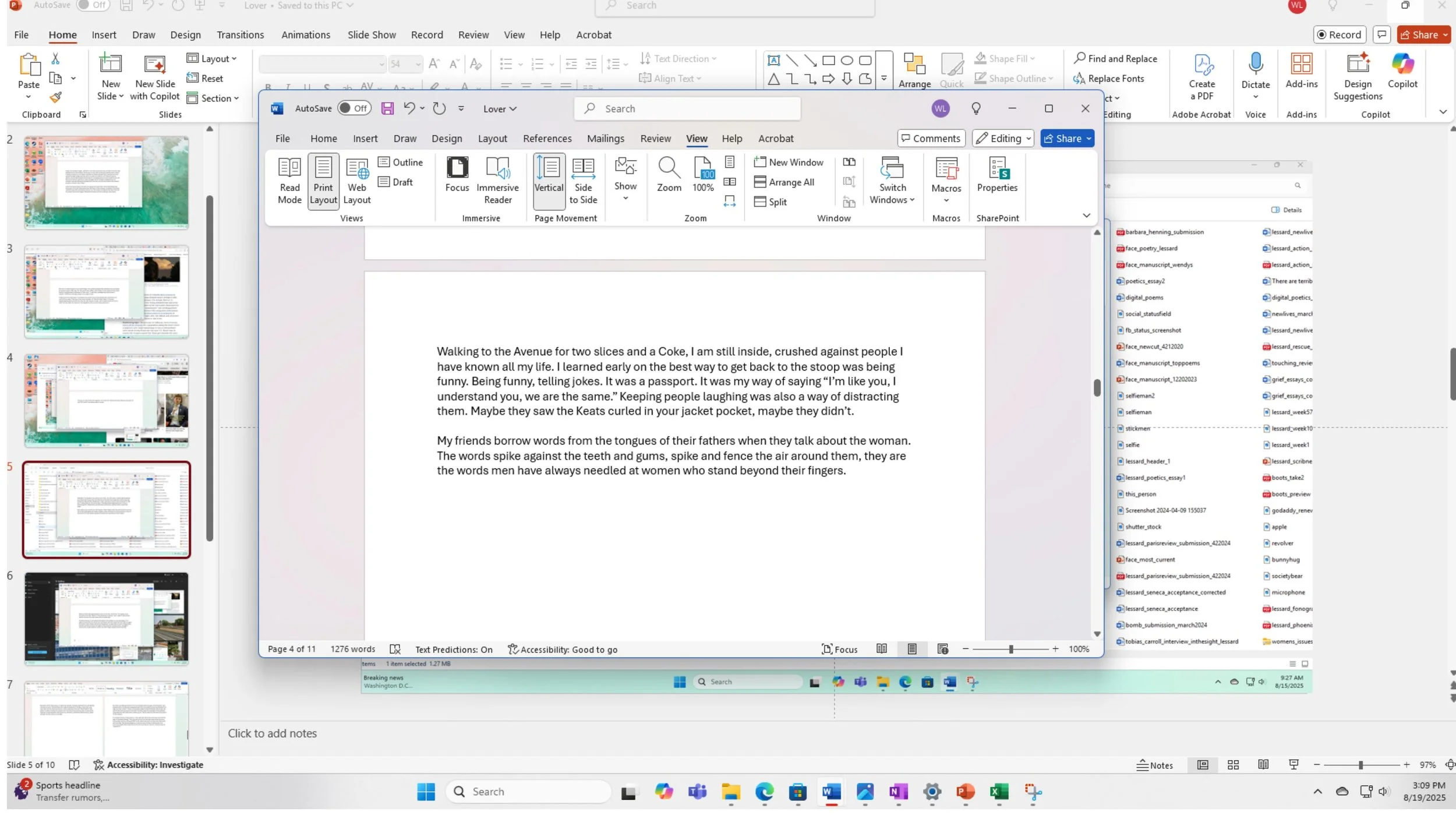
Task: Expand the Editing mode dropdown in Word
Action: [x=1003, y=139]
